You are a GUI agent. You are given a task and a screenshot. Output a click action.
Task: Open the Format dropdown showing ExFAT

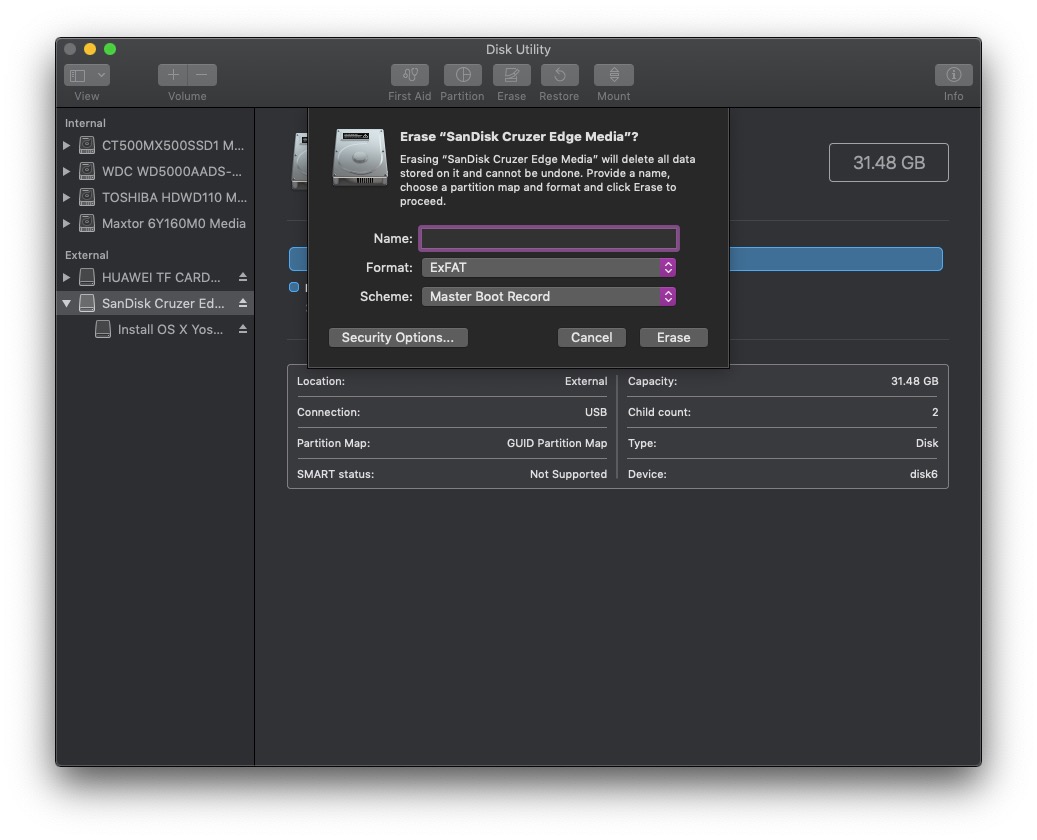coord(548,267)
